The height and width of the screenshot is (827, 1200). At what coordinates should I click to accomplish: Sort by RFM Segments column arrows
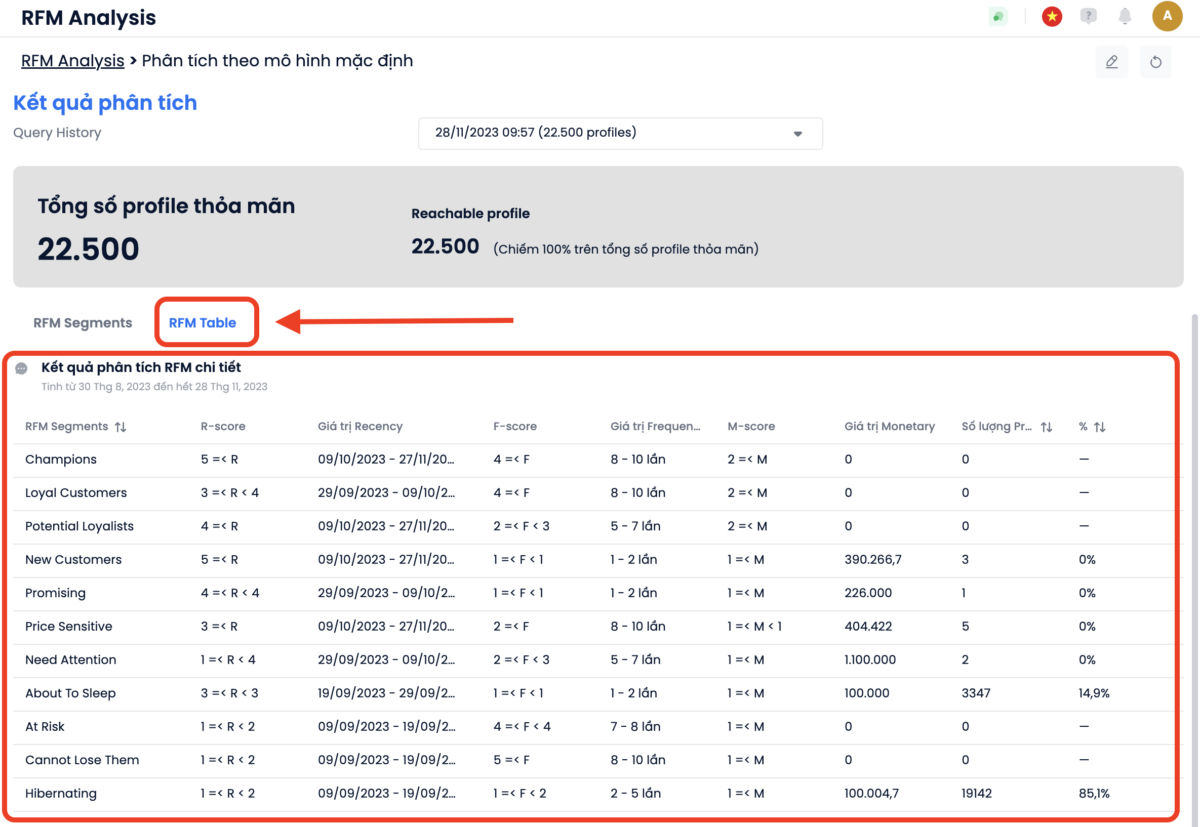(121, 427)
